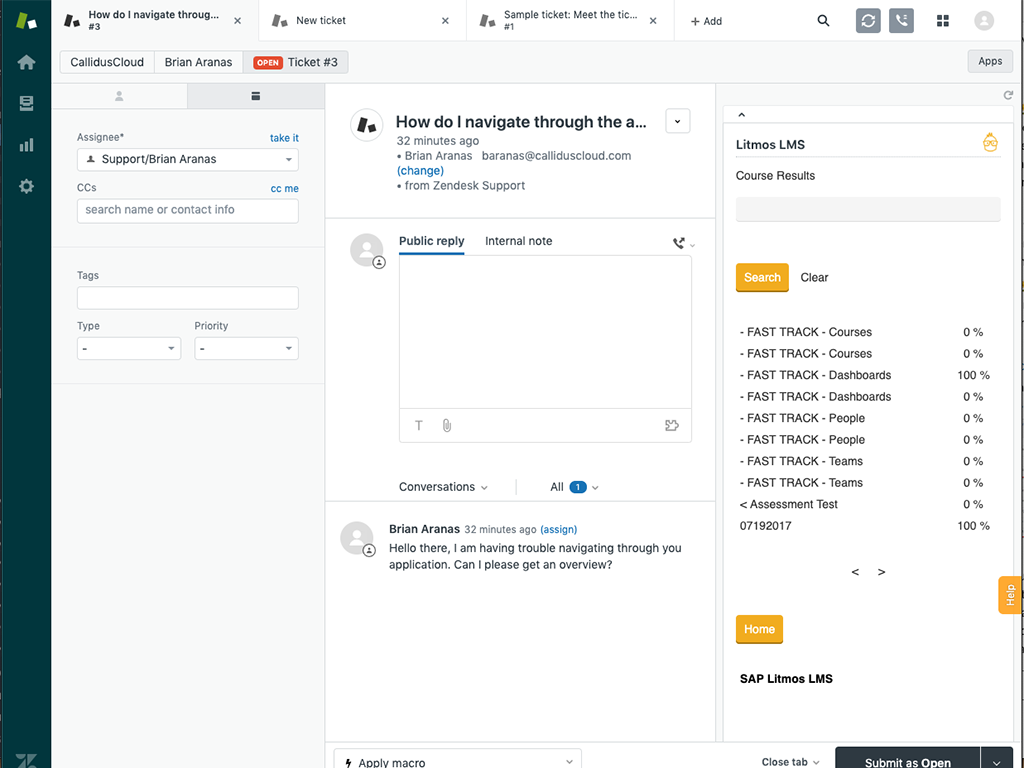Image resolution: width=1024 pixels, height=768 pixels.
Task: Open the 'Close tab' dropdown
Action: [790, 762]
